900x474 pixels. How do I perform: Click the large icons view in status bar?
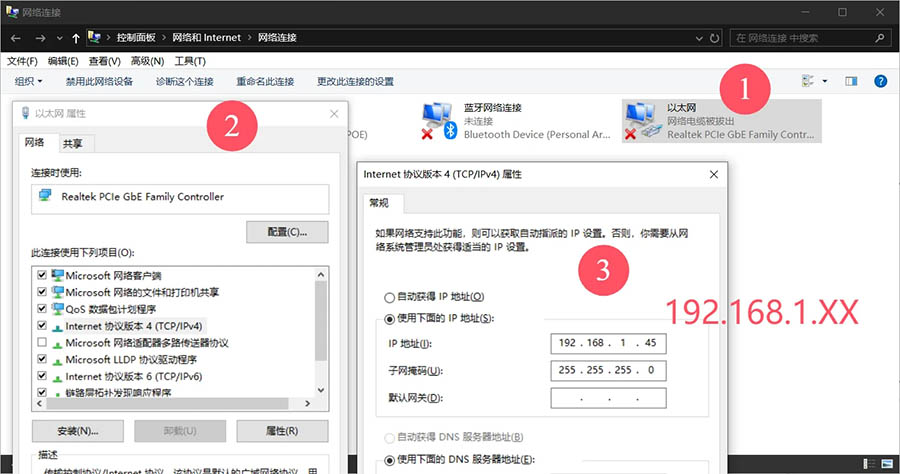888,464
